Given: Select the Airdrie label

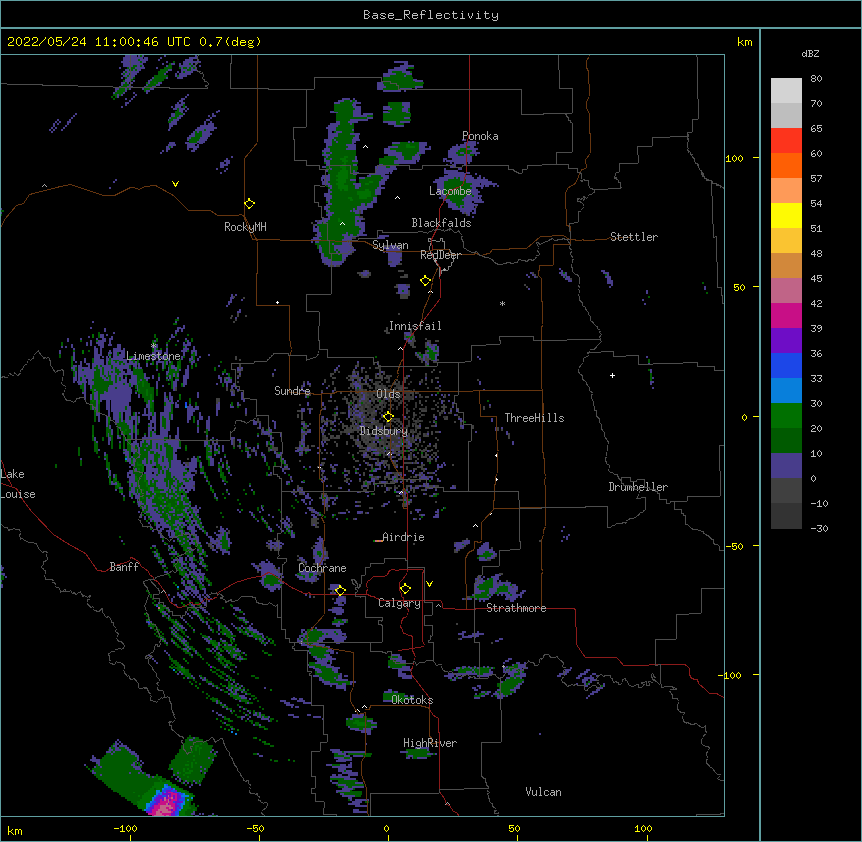Looking at the screenshot, I should 403,537.
